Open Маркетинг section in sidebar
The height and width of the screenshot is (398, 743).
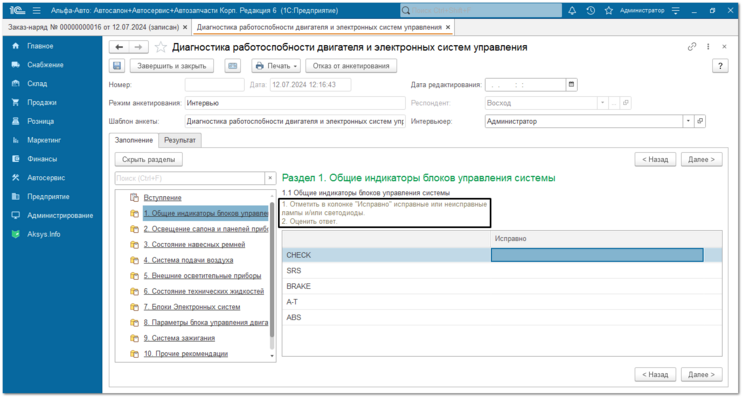click(x=44, y=140)
